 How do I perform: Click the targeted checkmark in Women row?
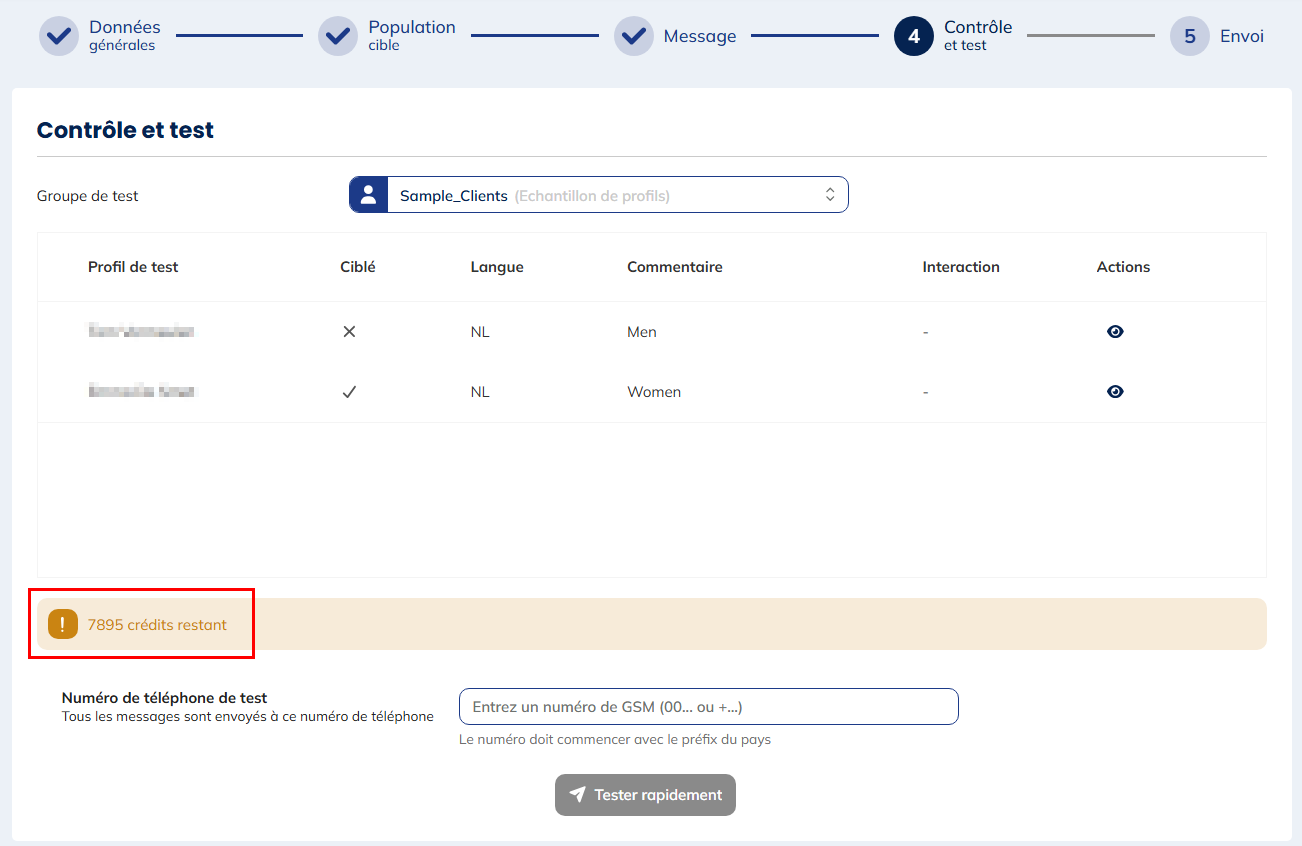[x=349, y=392]
